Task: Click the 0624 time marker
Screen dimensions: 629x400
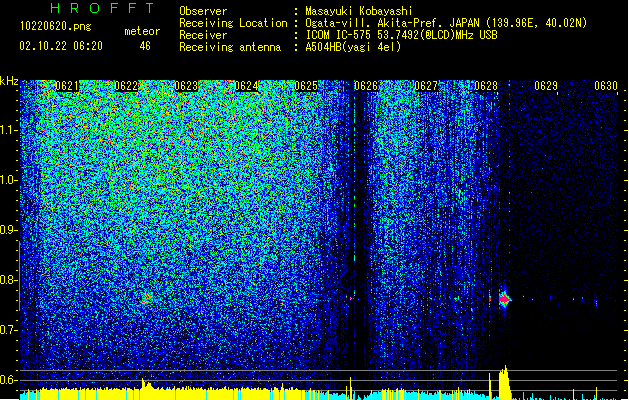Action: pos(246,86)
